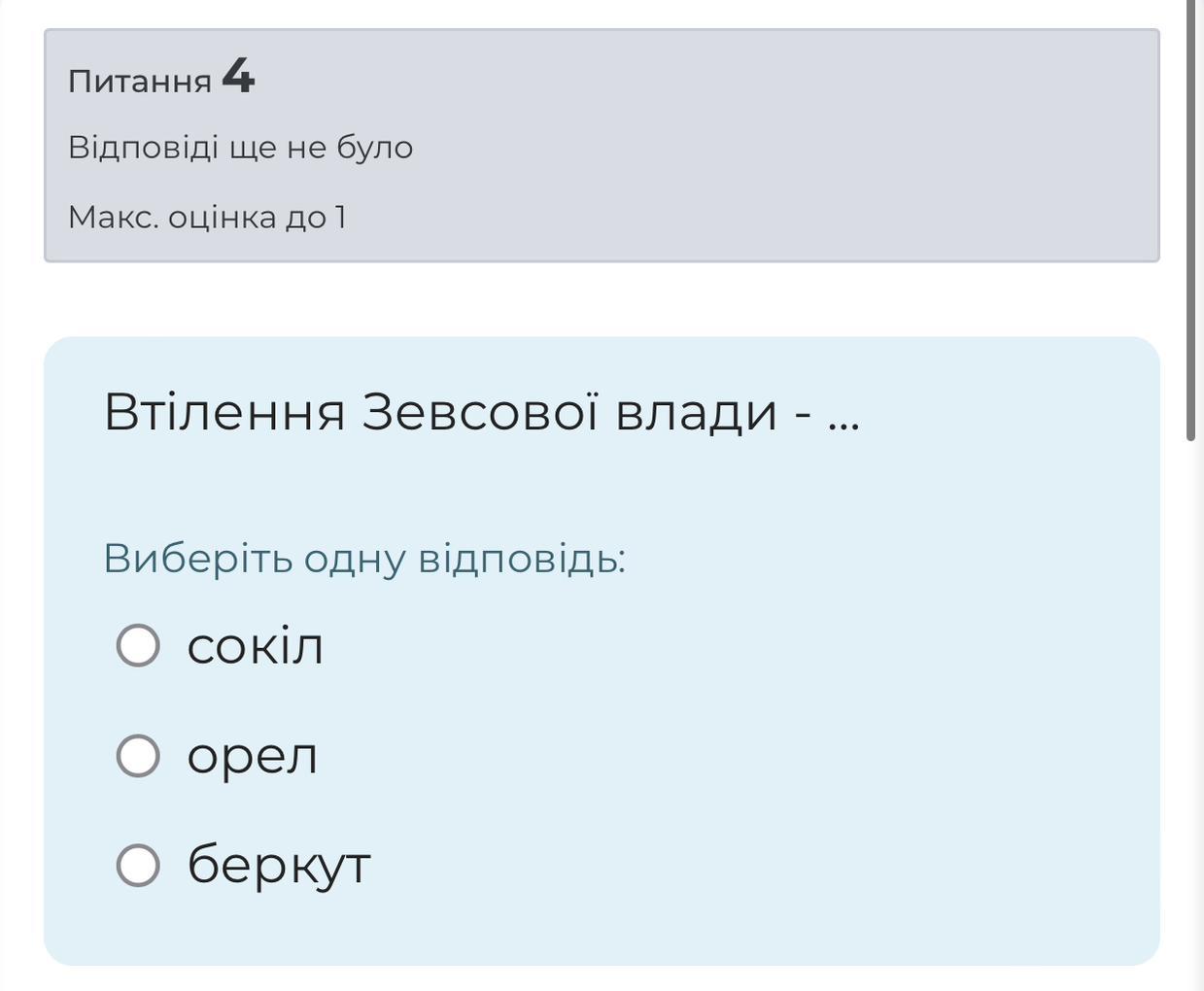Click the word "оцінка" in the info box
This screenshot has height=991, width=1204.
223,218
